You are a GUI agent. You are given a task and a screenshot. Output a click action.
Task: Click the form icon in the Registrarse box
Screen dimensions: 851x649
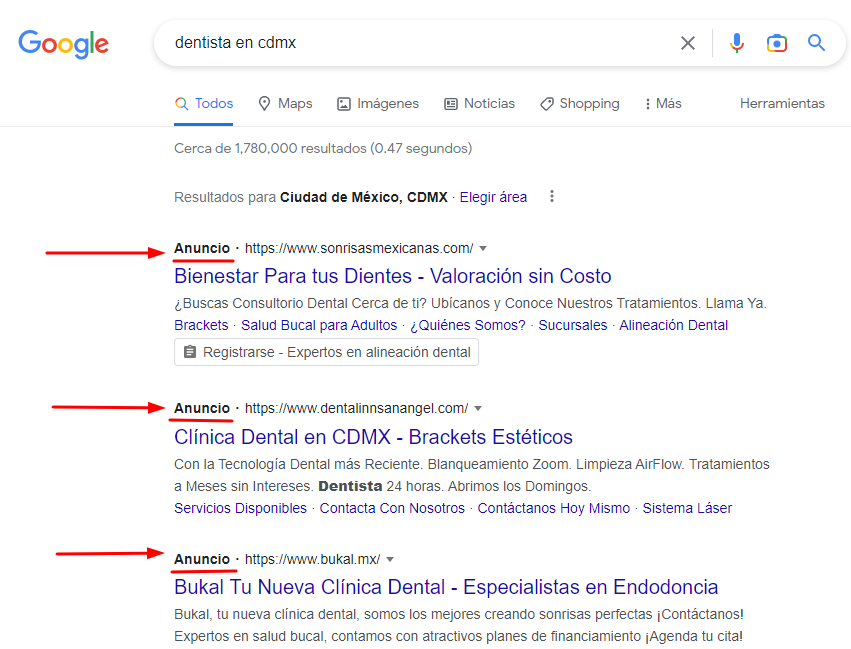click(x=189, y=352)
